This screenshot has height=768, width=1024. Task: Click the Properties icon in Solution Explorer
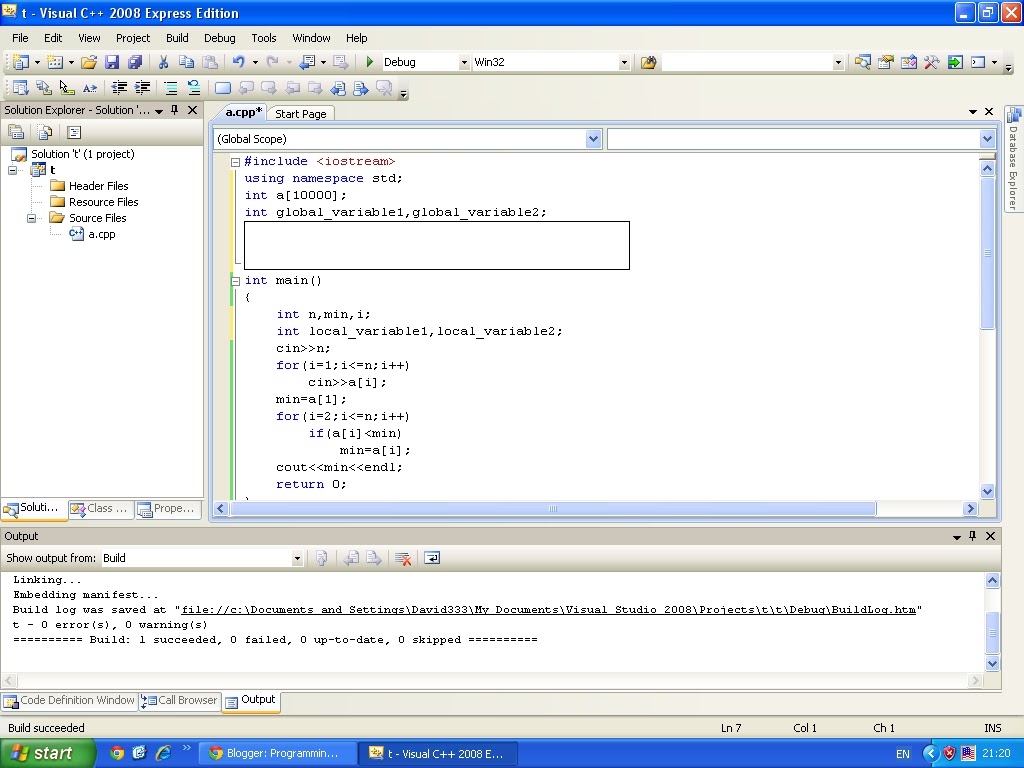pyautogui.click(x=72, y=131)
